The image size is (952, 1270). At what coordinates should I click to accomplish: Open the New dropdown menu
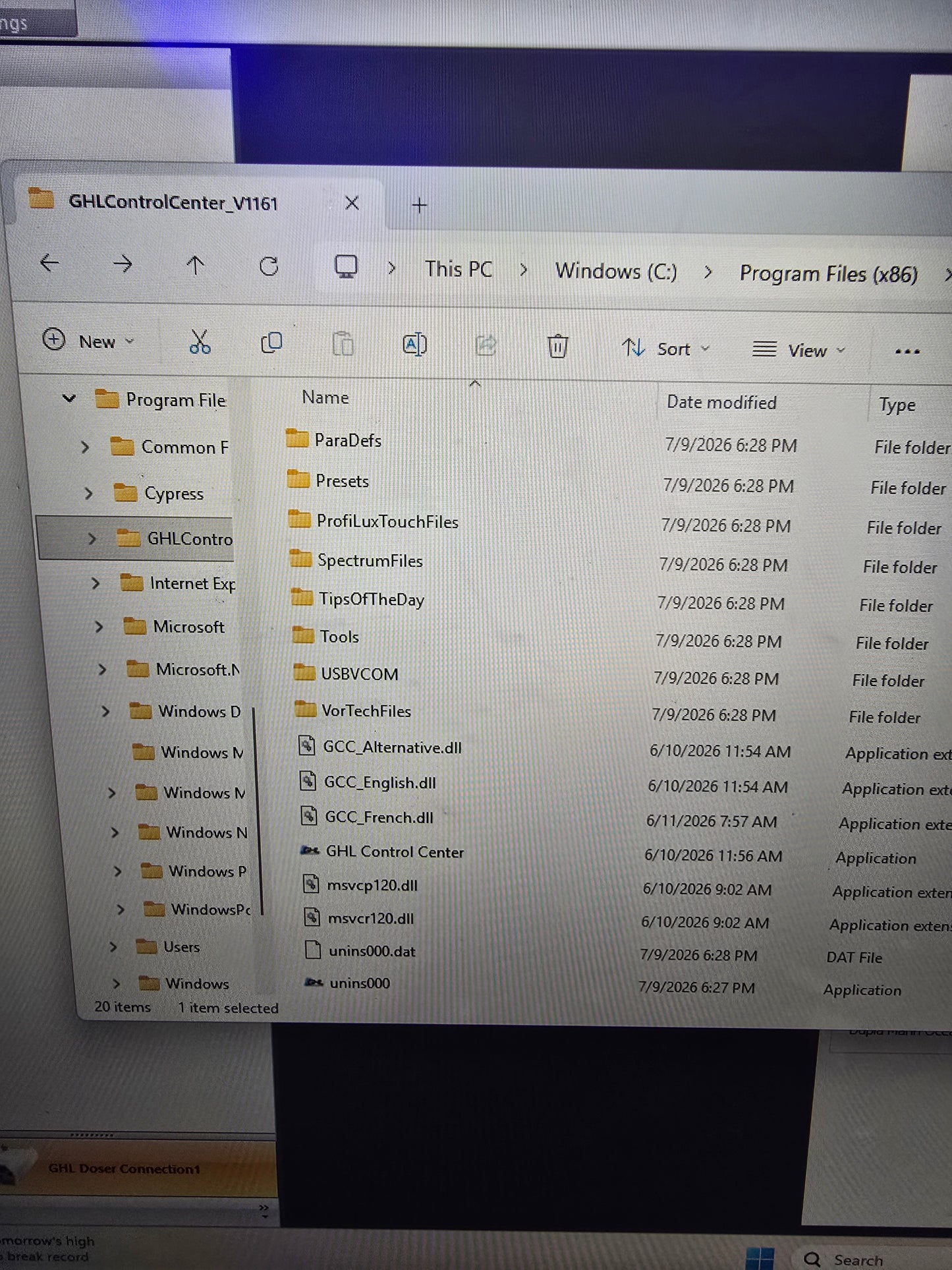tap(89, 341)
